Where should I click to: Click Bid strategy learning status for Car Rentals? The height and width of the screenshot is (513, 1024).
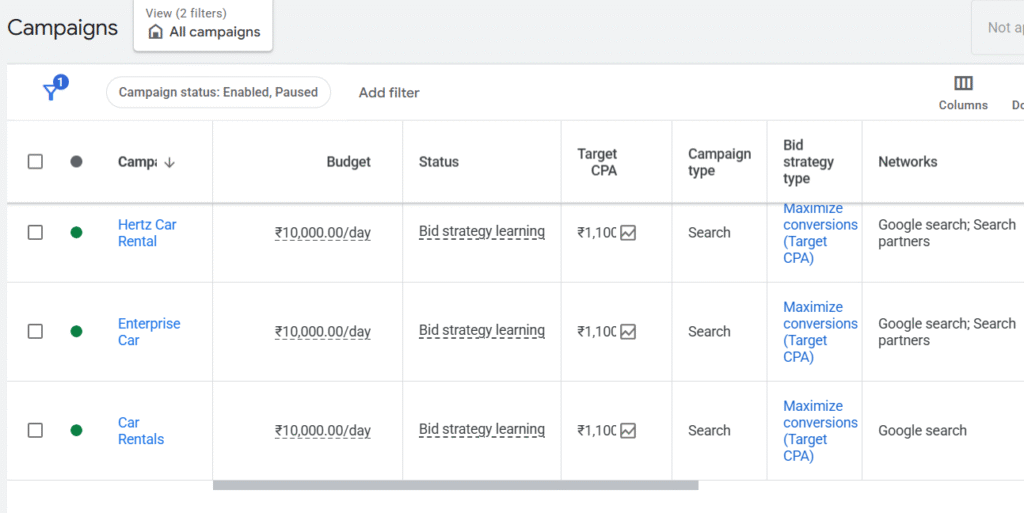click(x=482, y=429)
